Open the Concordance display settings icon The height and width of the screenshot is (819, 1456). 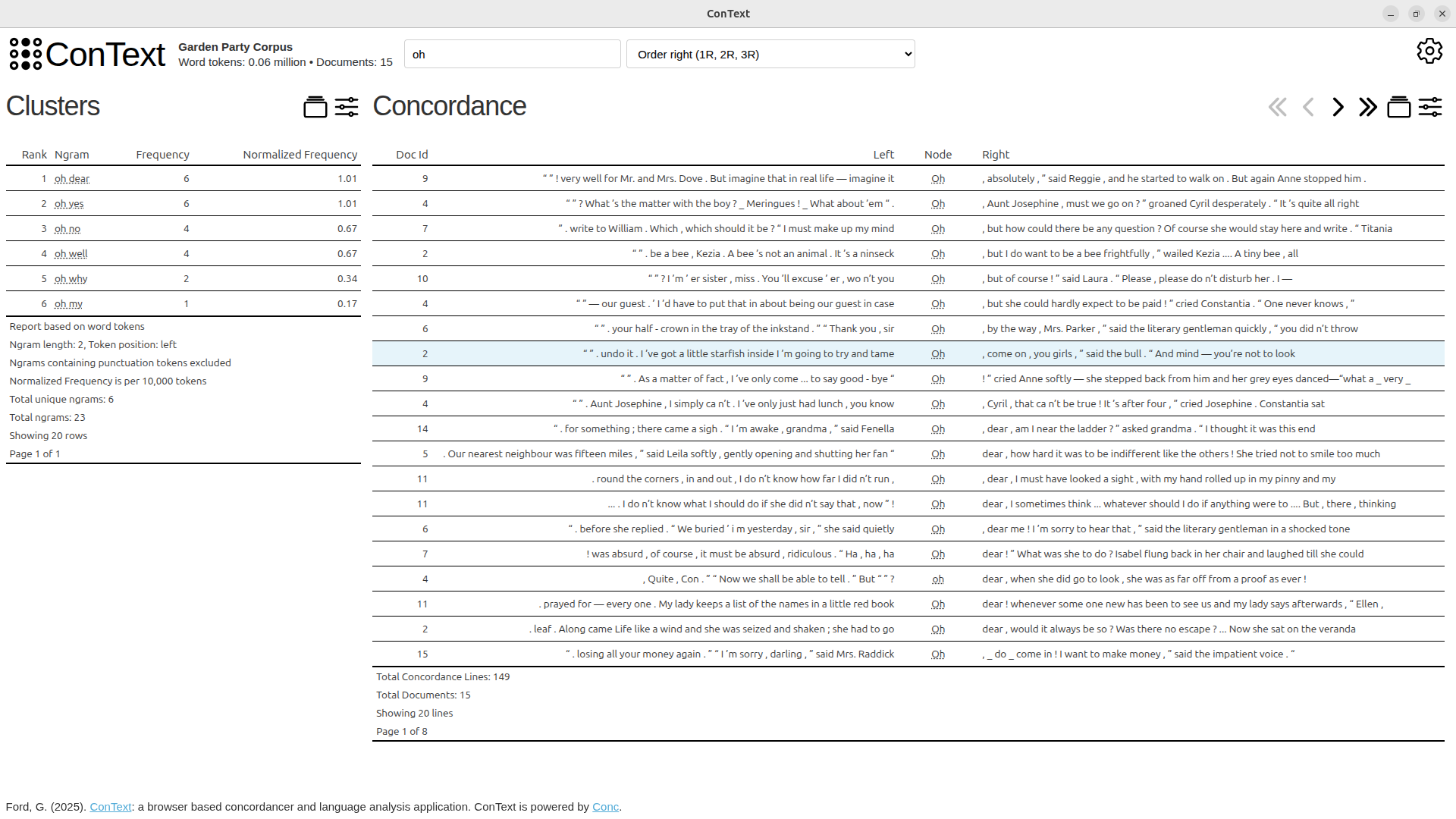coord(1431,107)
